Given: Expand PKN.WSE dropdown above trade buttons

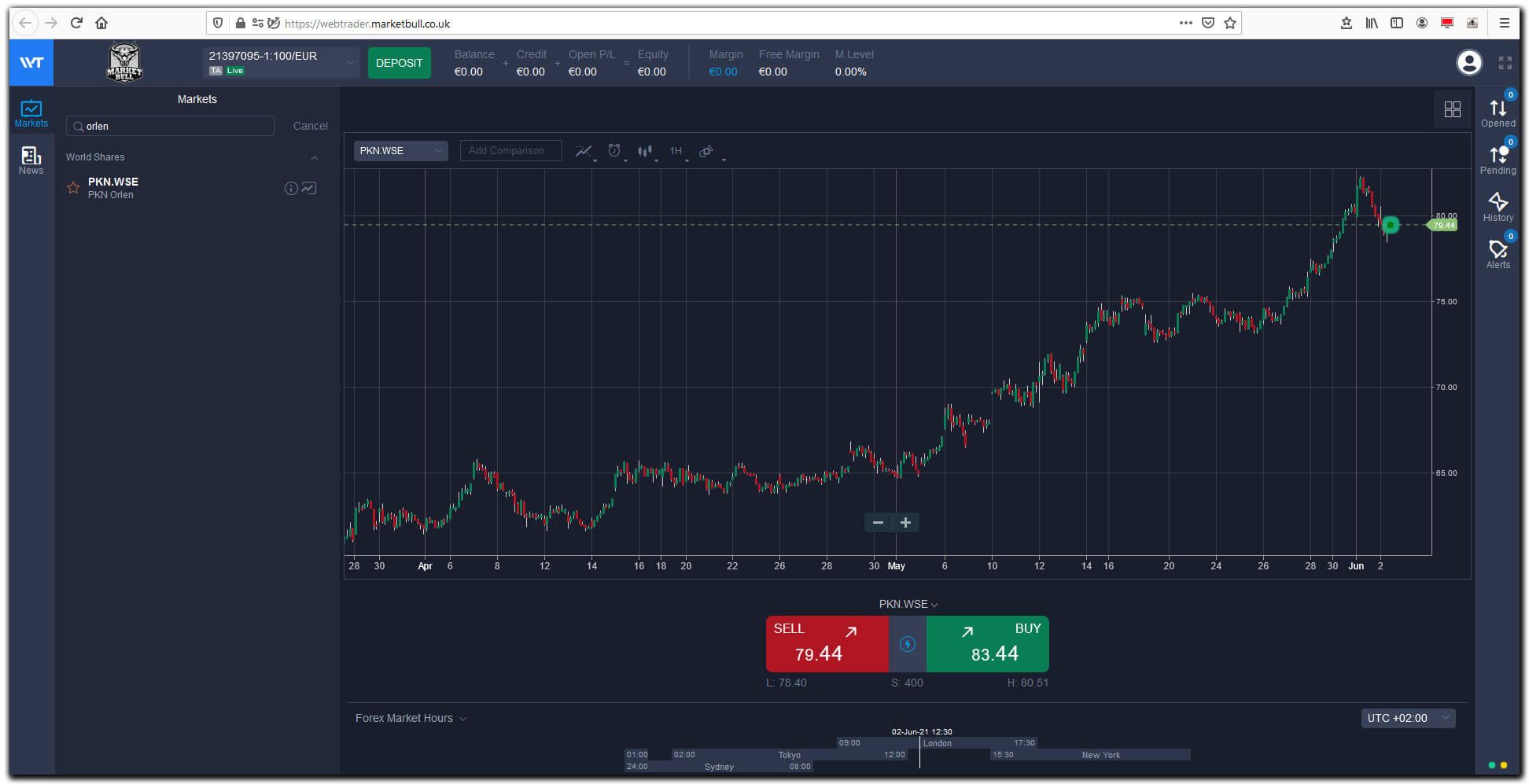Looking at the screenshot, I should [908, 604].
